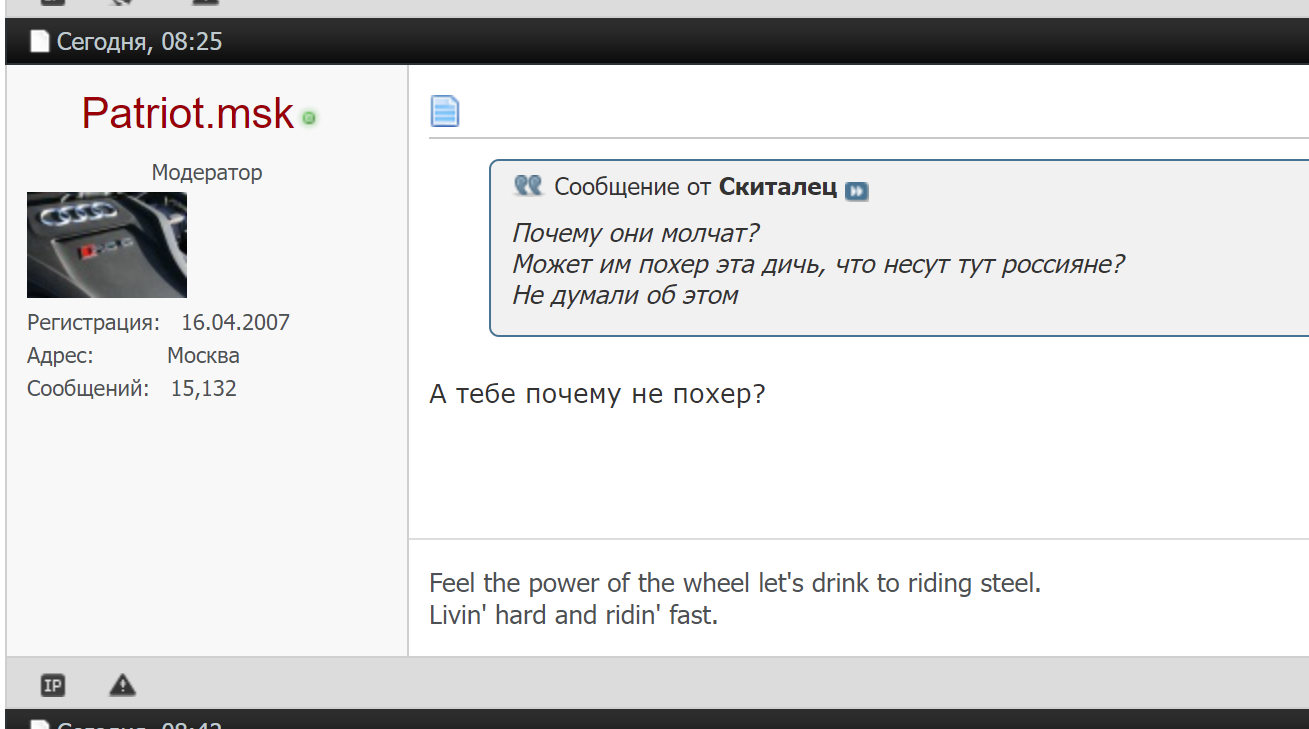Click the quoted line 'Почему они молчат?'
The image size is (1309, 729).
(636, 233)
